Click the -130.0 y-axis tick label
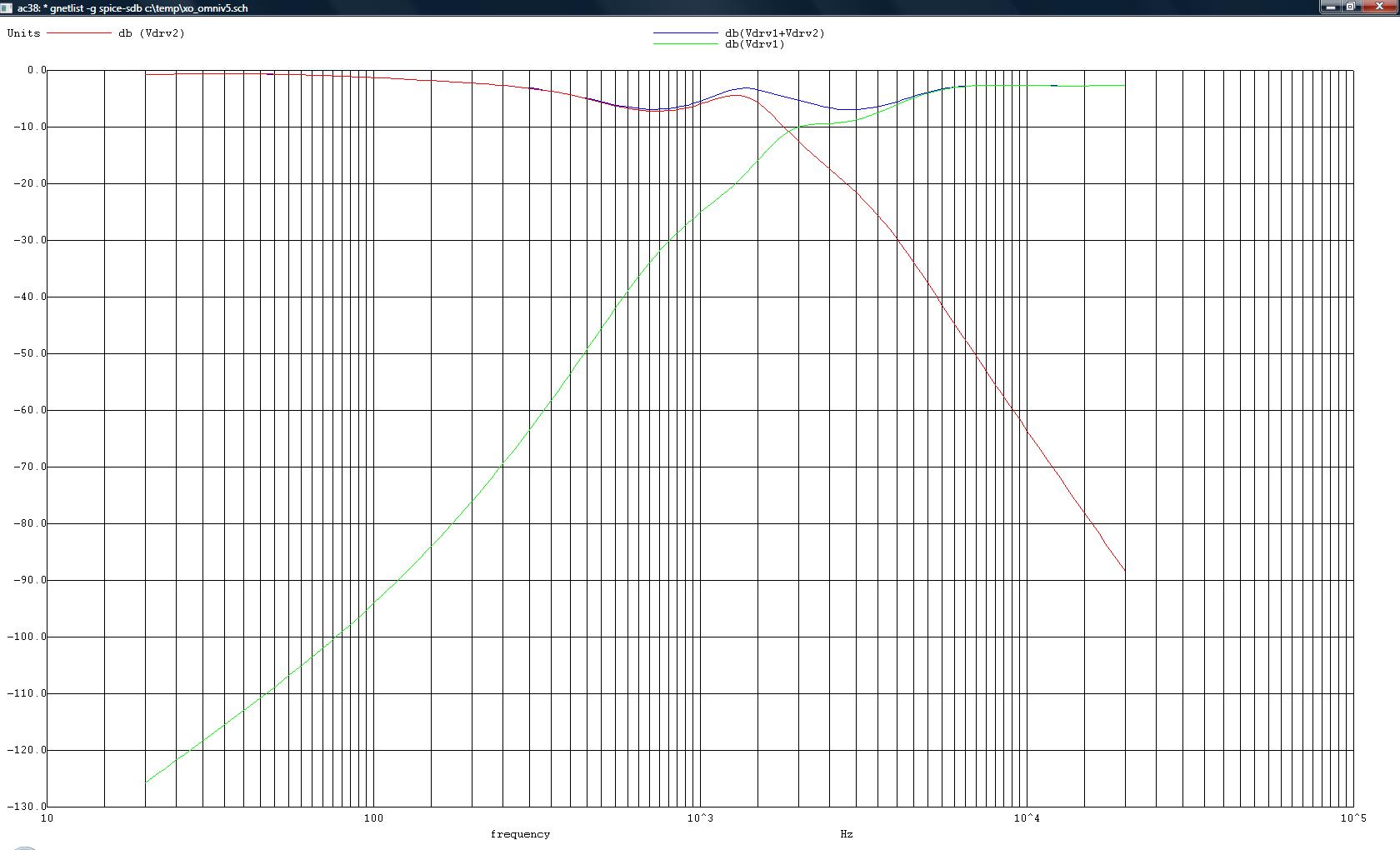Image resolution: width=1400 pixels, height=850 pixels. point(27,807)
